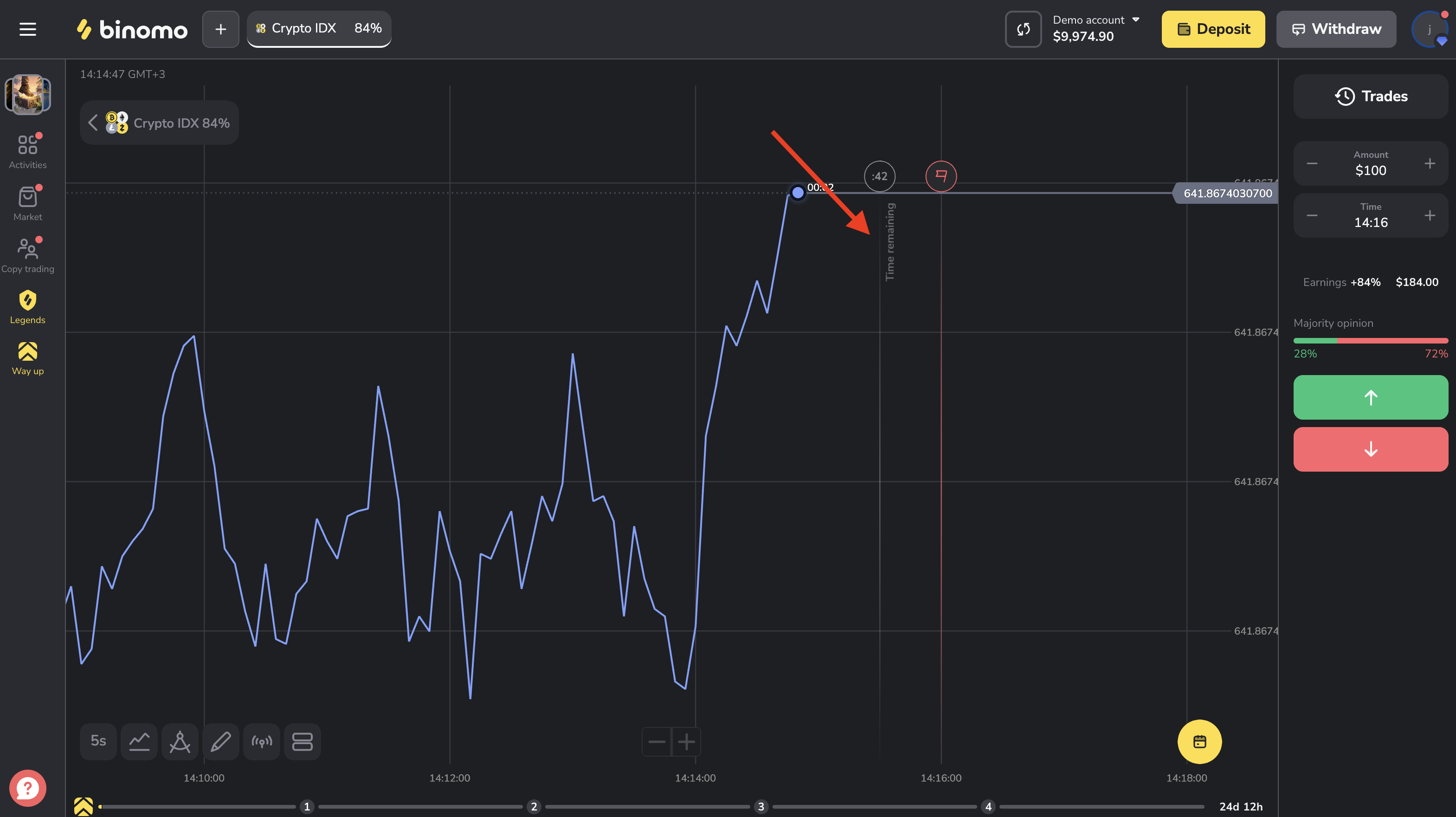Decrease the trade amount with minus
This screenshot has height=817, width=1456.
click(1312, 163)
